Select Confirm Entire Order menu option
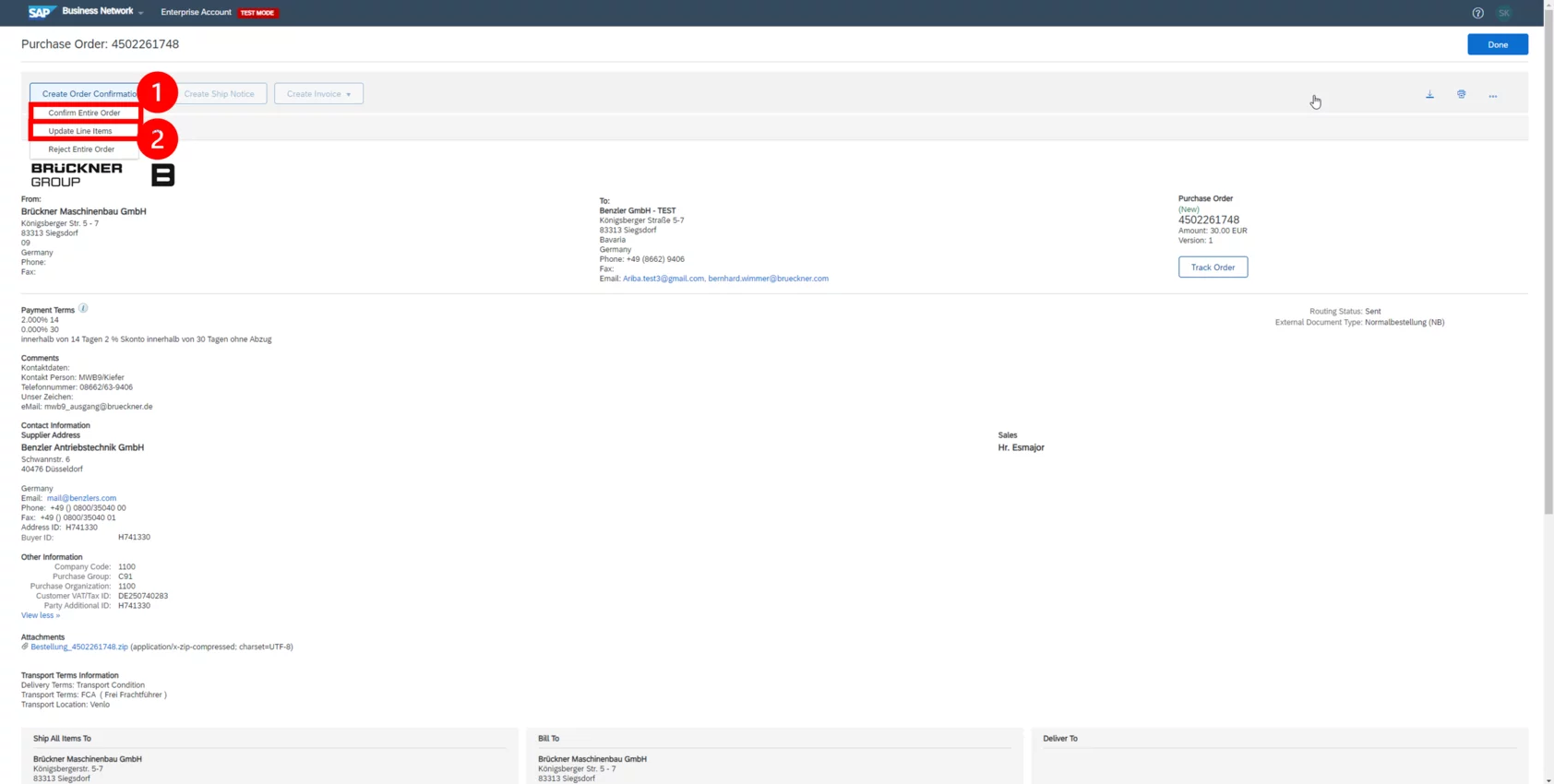 (x=84, y=113)
